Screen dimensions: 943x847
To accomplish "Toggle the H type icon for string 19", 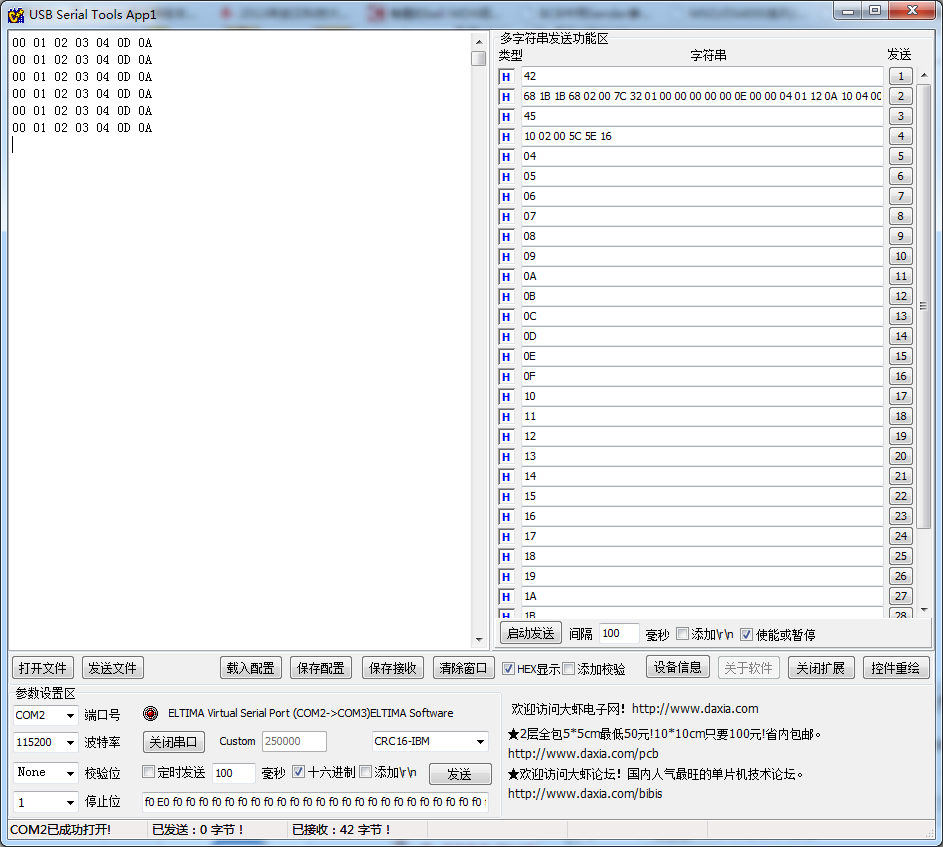I will [506, 576].
